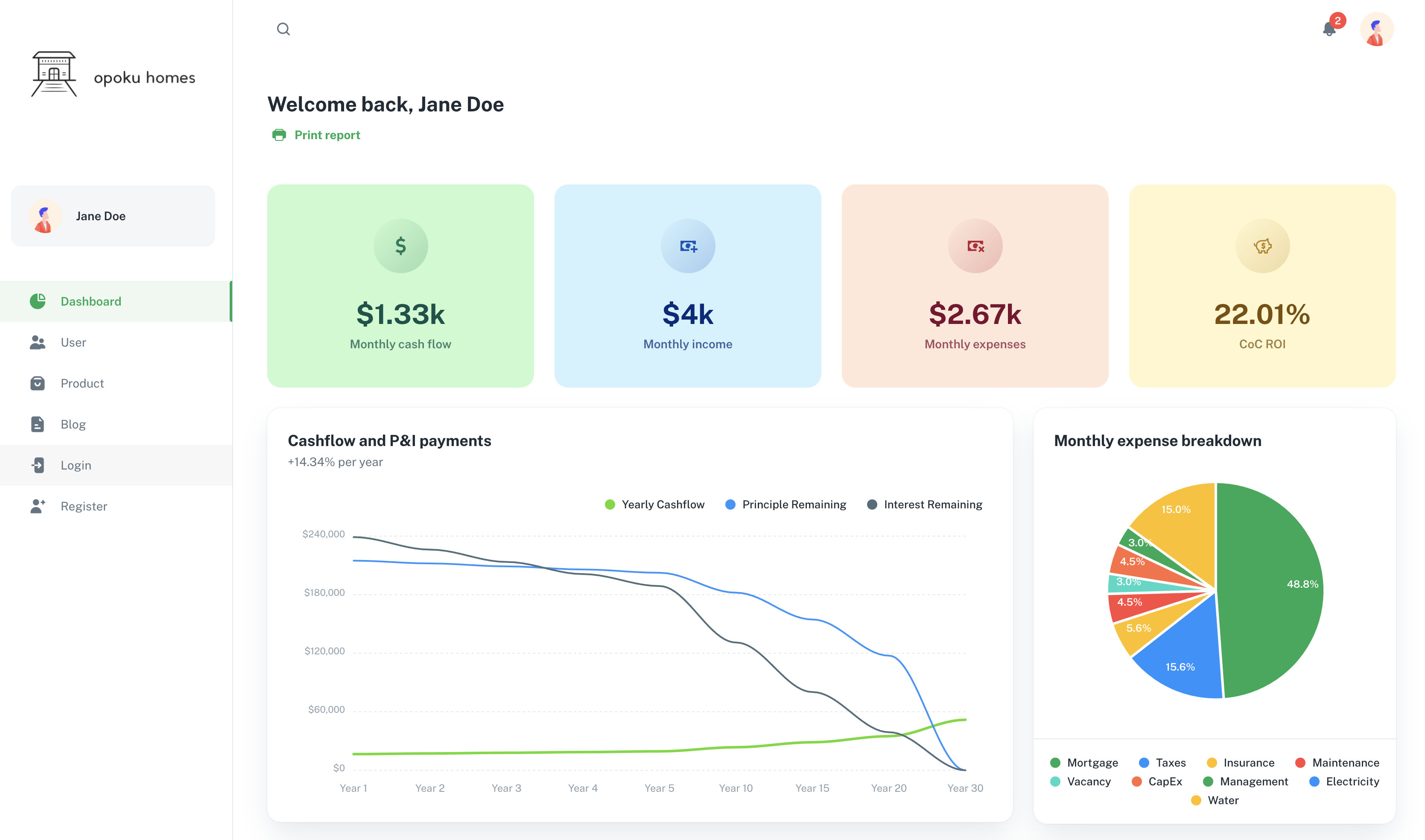
Task: Open the Product menu item
Action: tap(116, 383)
